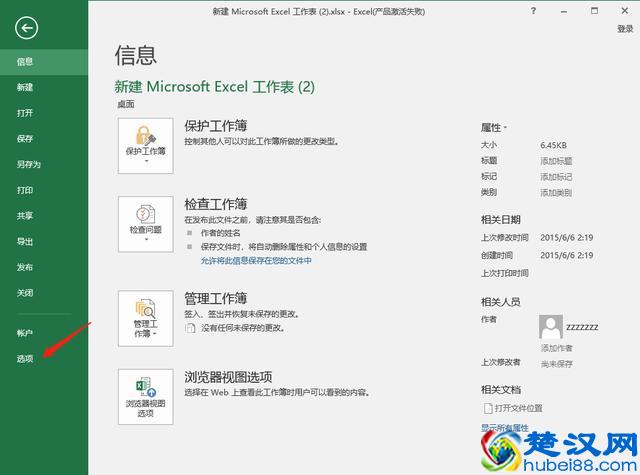Viewport: 640px width, 475px height.
Task: Click the 添加标记 (Add tag) field
Action: tap(556, 177)
